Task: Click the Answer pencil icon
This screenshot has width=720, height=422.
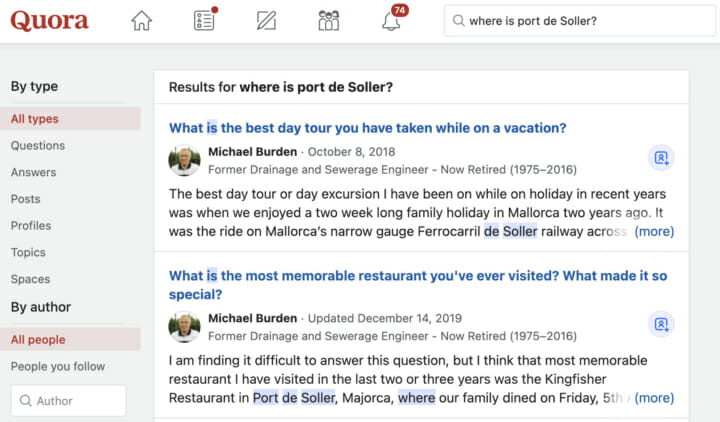Action: coord(266,21)
